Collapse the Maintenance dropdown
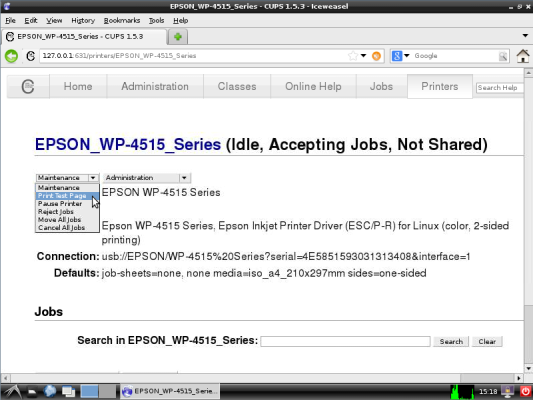The image size is (533, 400). tap(67, 178)
